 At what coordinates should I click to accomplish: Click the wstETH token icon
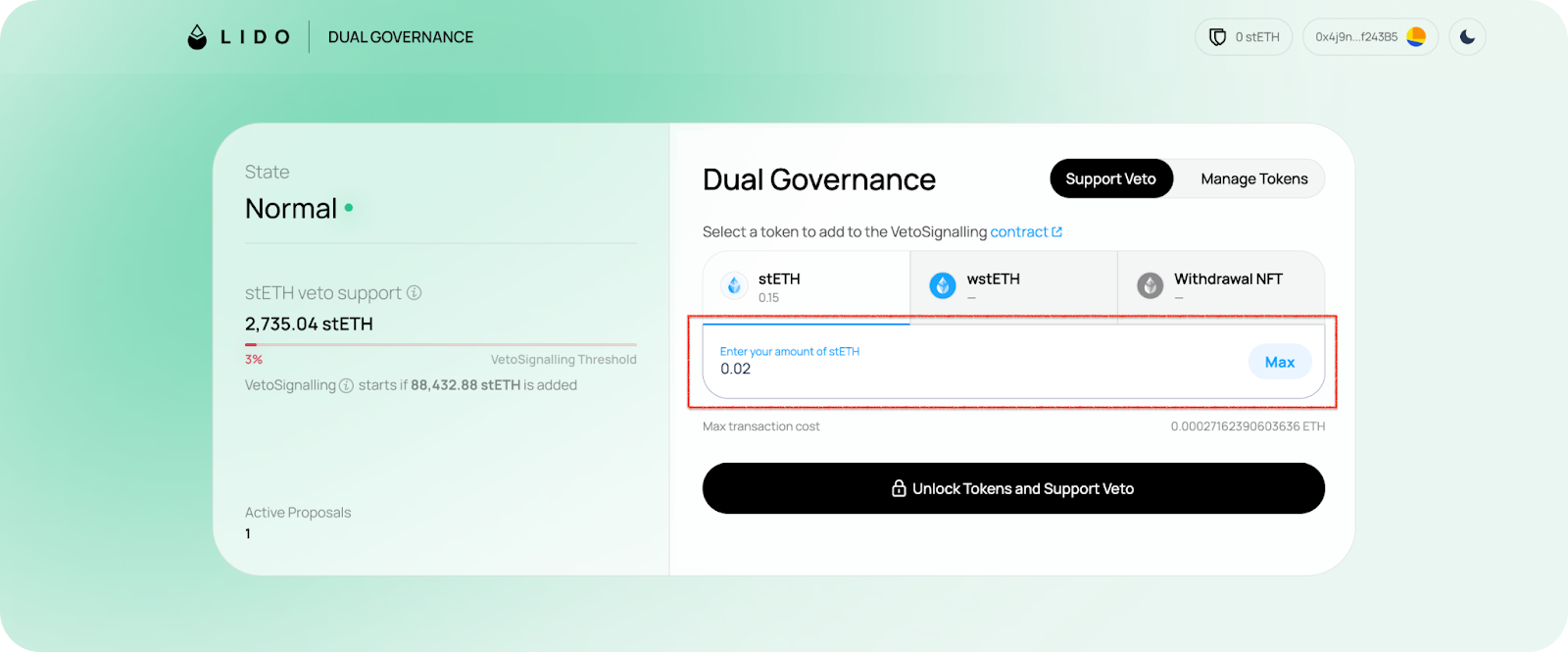pos(942,286)
